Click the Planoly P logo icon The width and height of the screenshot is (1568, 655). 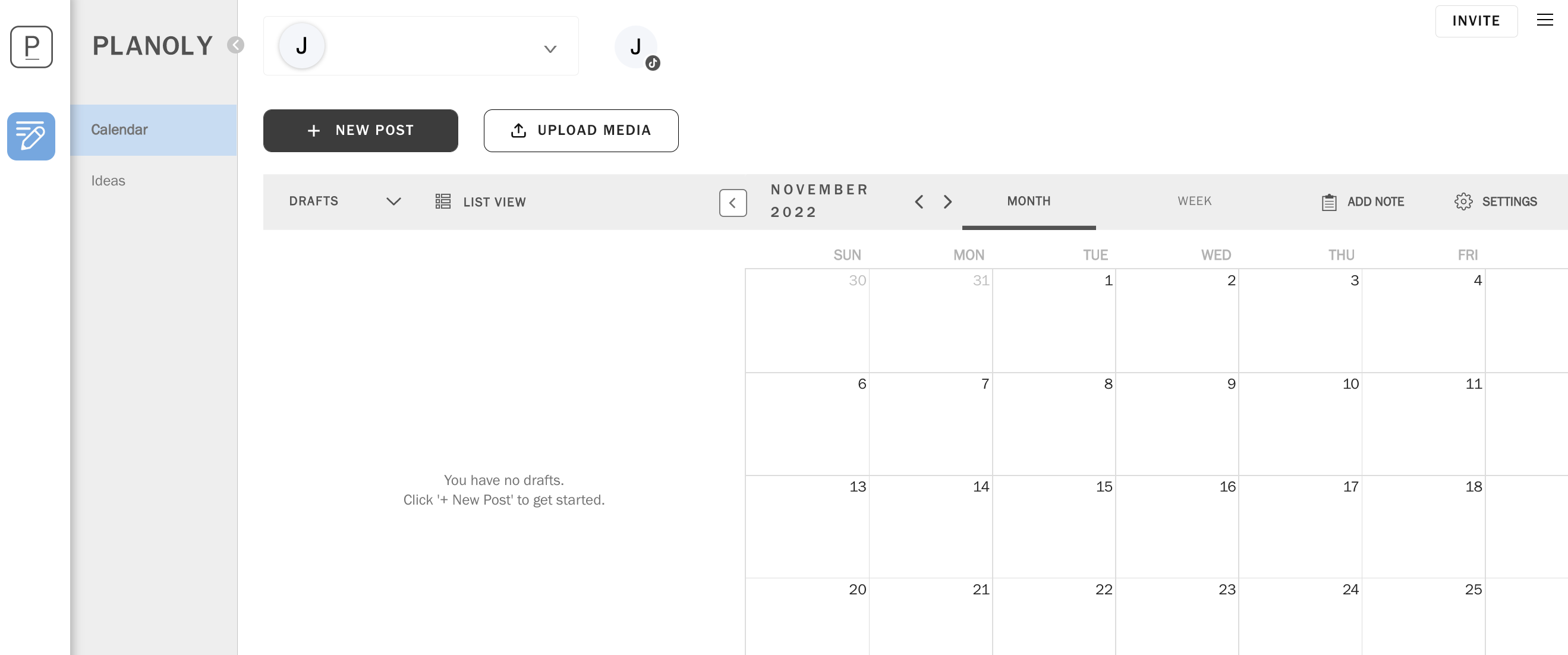(31, 47)
